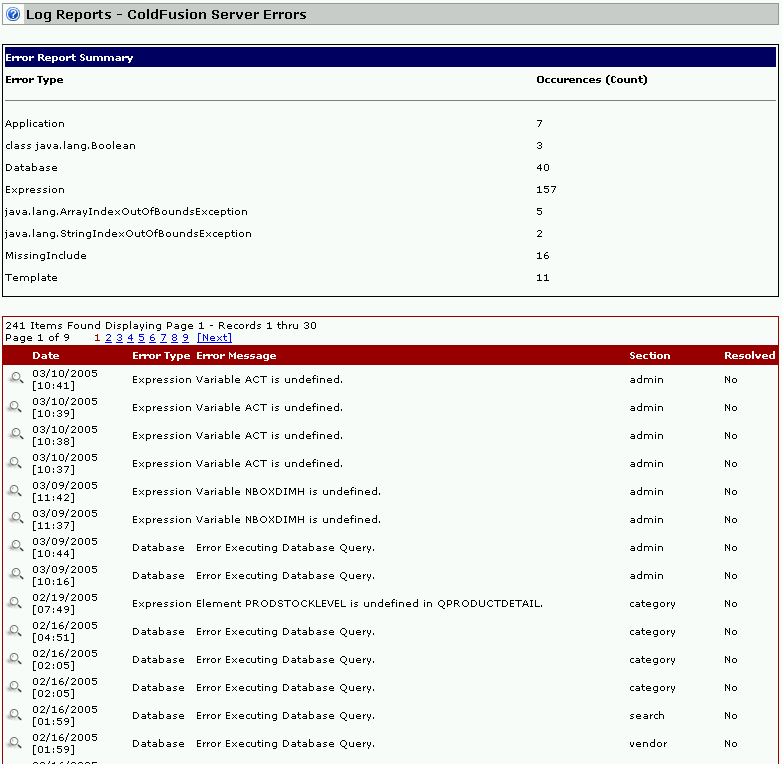Image resolution: width=782 pixels, height=764 pixels.
Task: Click the Expression count 157
Action: tap(546, 190)
